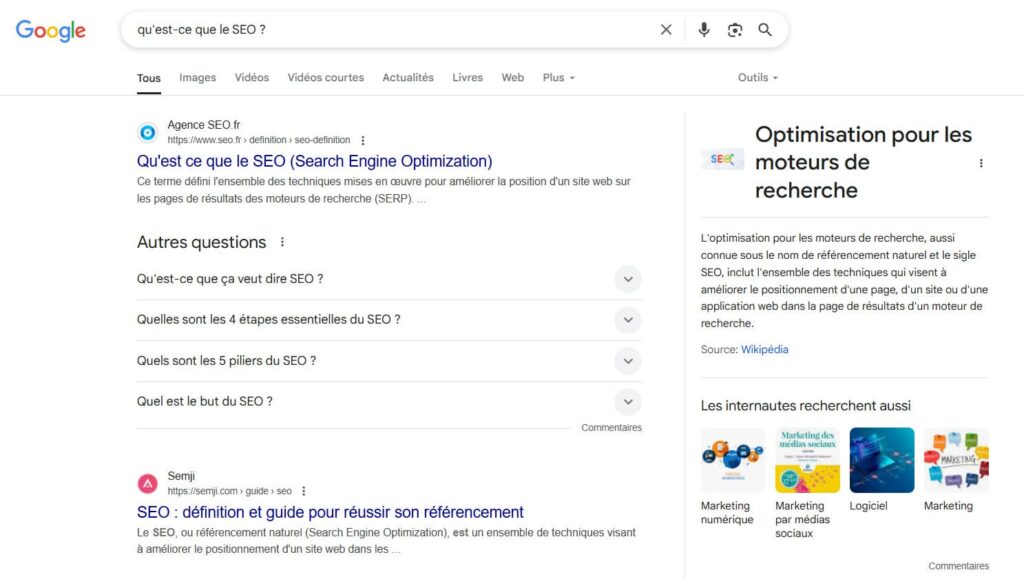Click the Agence SEO.fr site name
1024x579 pixels.
[x=204, y=125]
